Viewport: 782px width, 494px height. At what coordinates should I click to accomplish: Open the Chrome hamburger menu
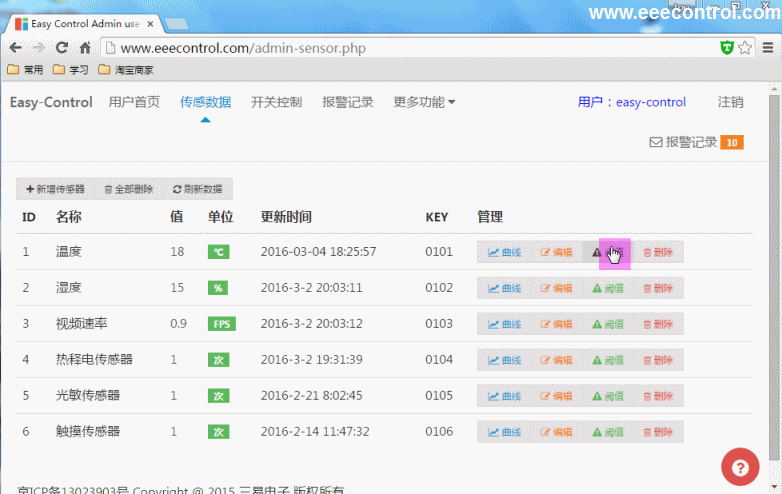(765, 47)
